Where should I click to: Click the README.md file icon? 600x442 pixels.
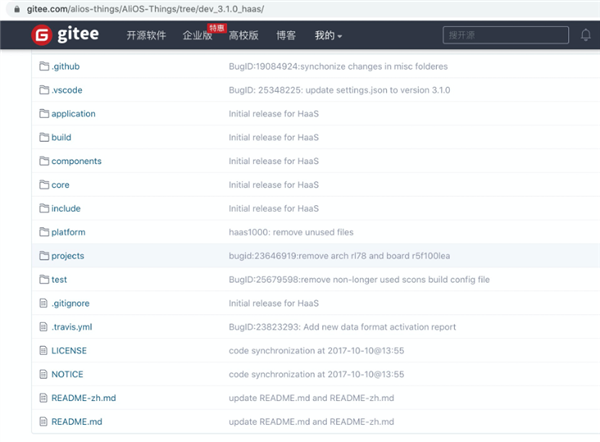43,422
